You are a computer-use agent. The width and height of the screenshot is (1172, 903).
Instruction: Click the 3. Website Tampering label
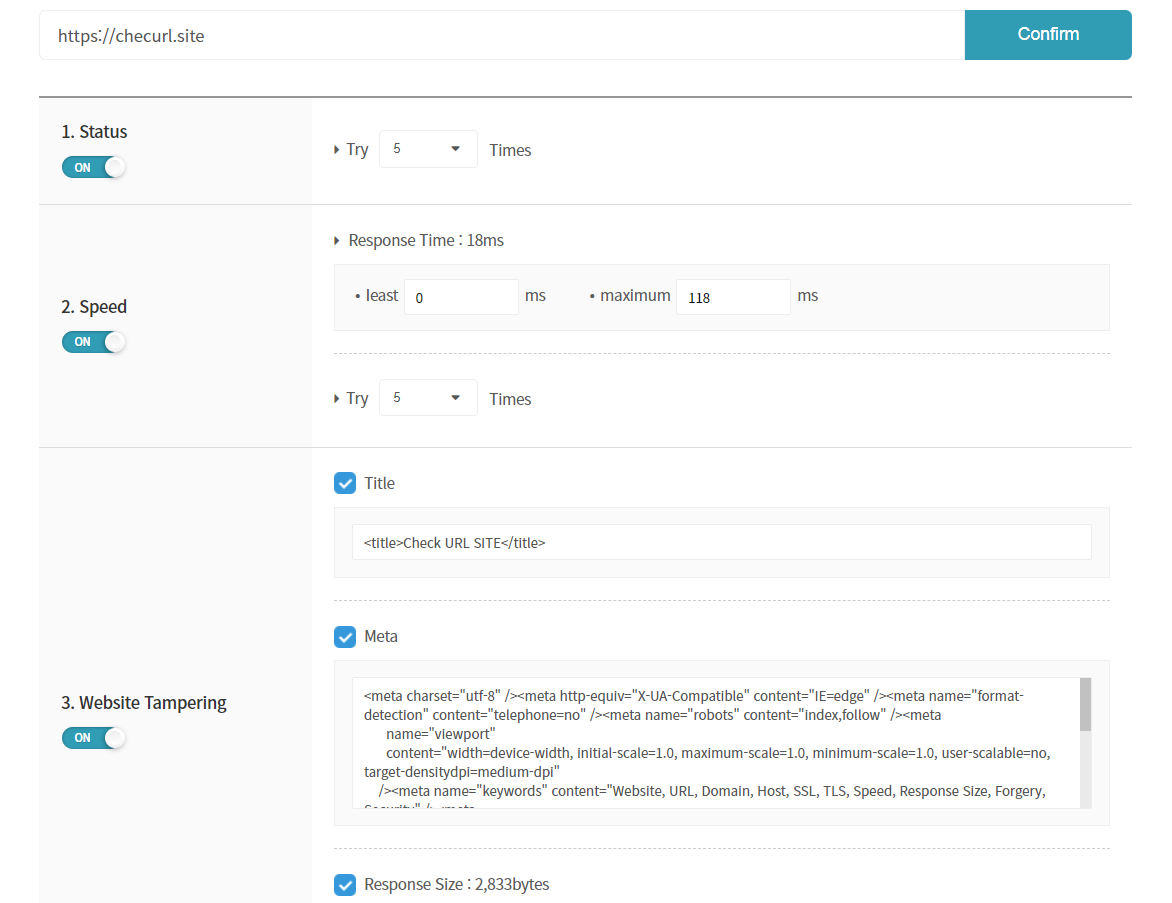click(144, 703)
